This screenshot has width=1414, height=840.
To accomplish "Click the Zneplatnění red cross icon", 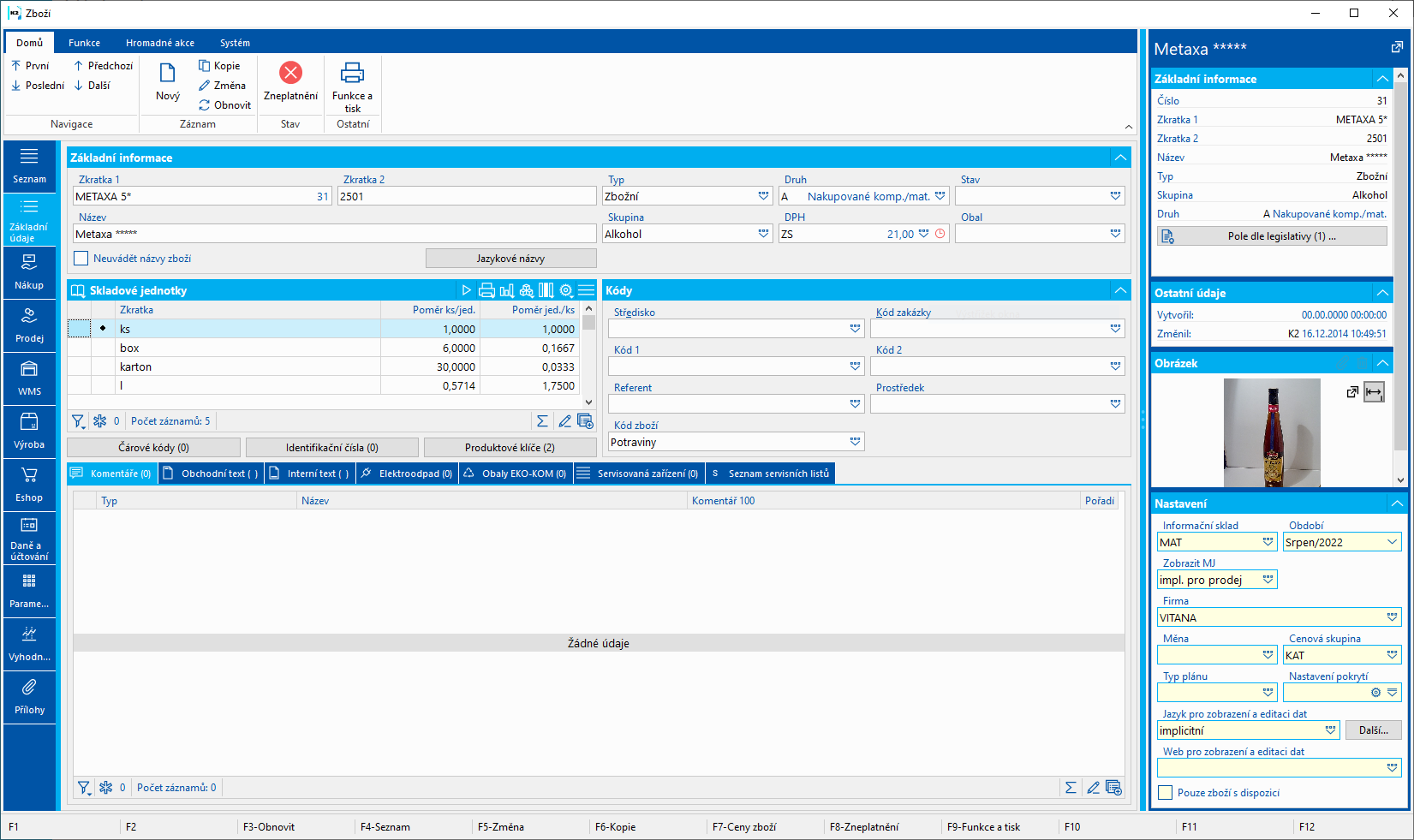I will (x=290, y=73).
